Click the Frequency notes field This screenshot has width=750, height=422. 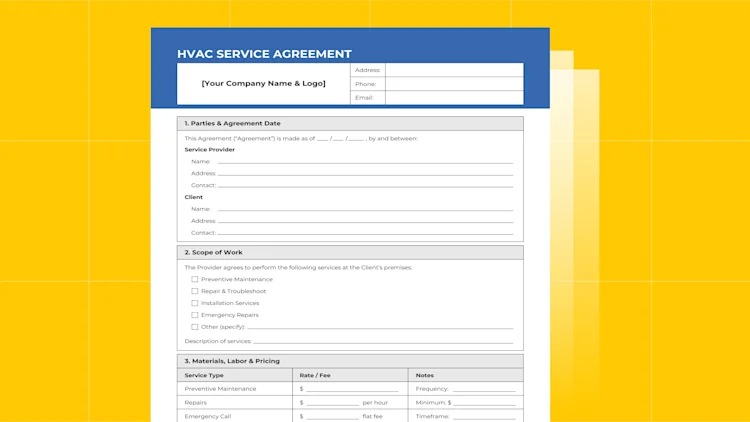pyautogui.click(x=484, y=389)
